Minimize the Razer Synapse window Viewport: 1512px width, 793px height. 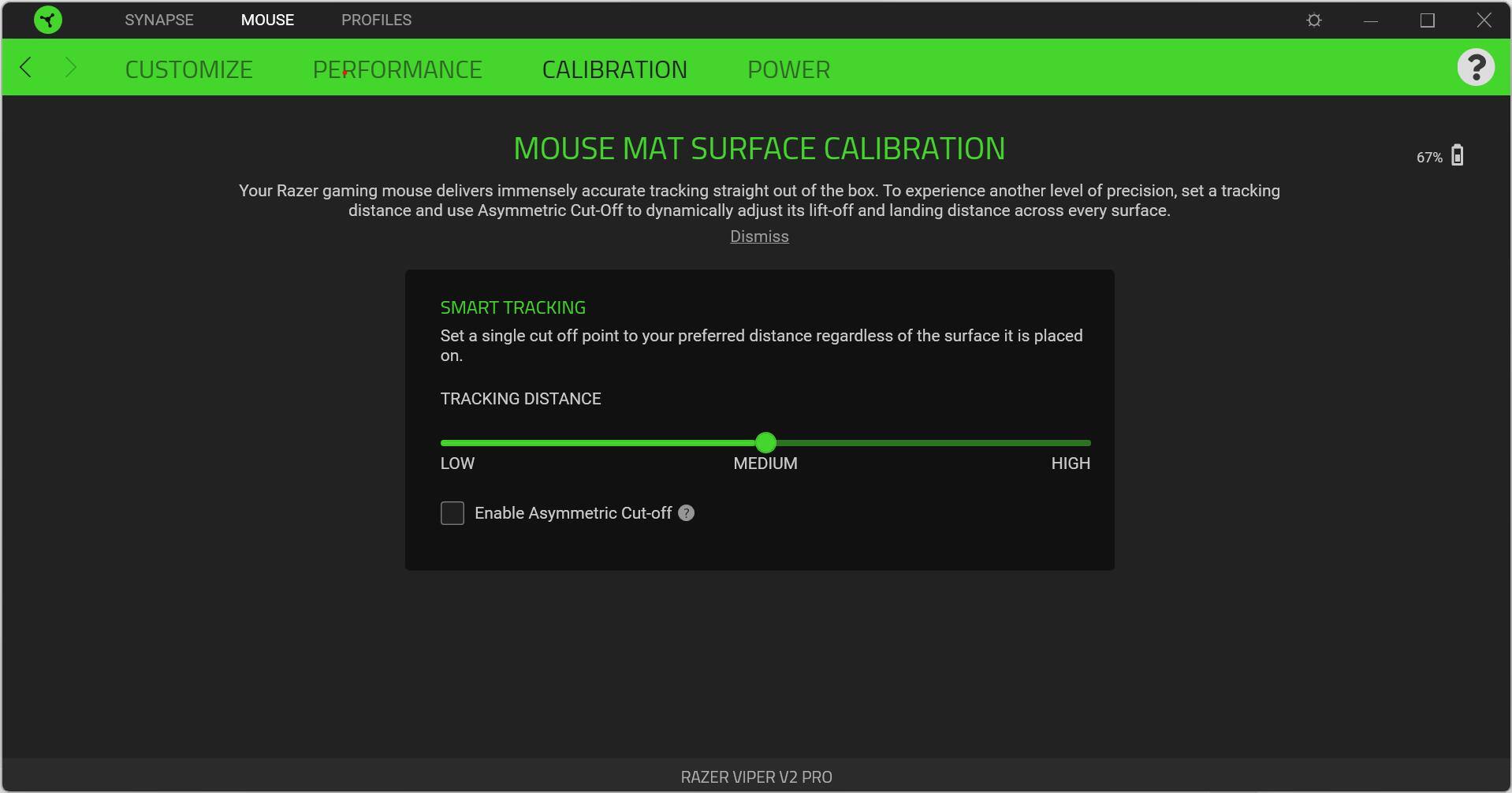[1370, 20]
